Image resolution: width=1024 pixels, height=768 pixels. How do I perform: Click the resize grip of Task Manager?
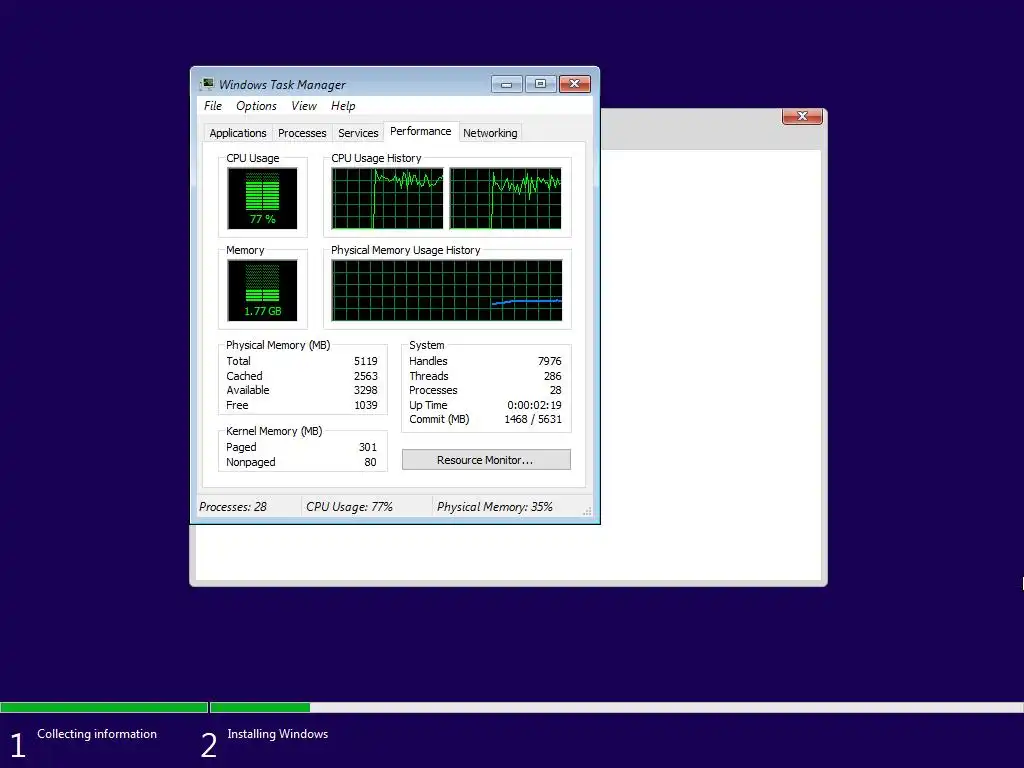point(587,511)
